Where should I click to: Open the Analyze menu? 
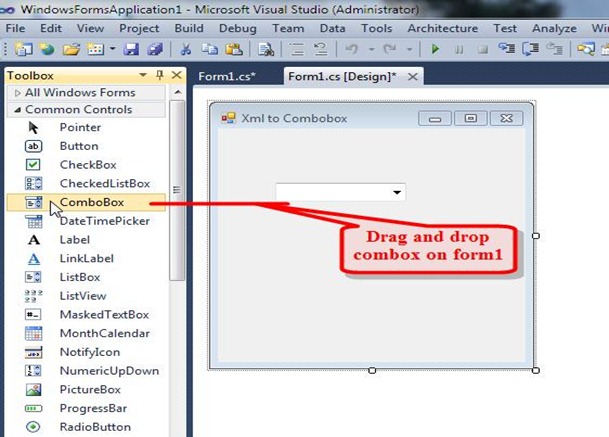point(554,28)
